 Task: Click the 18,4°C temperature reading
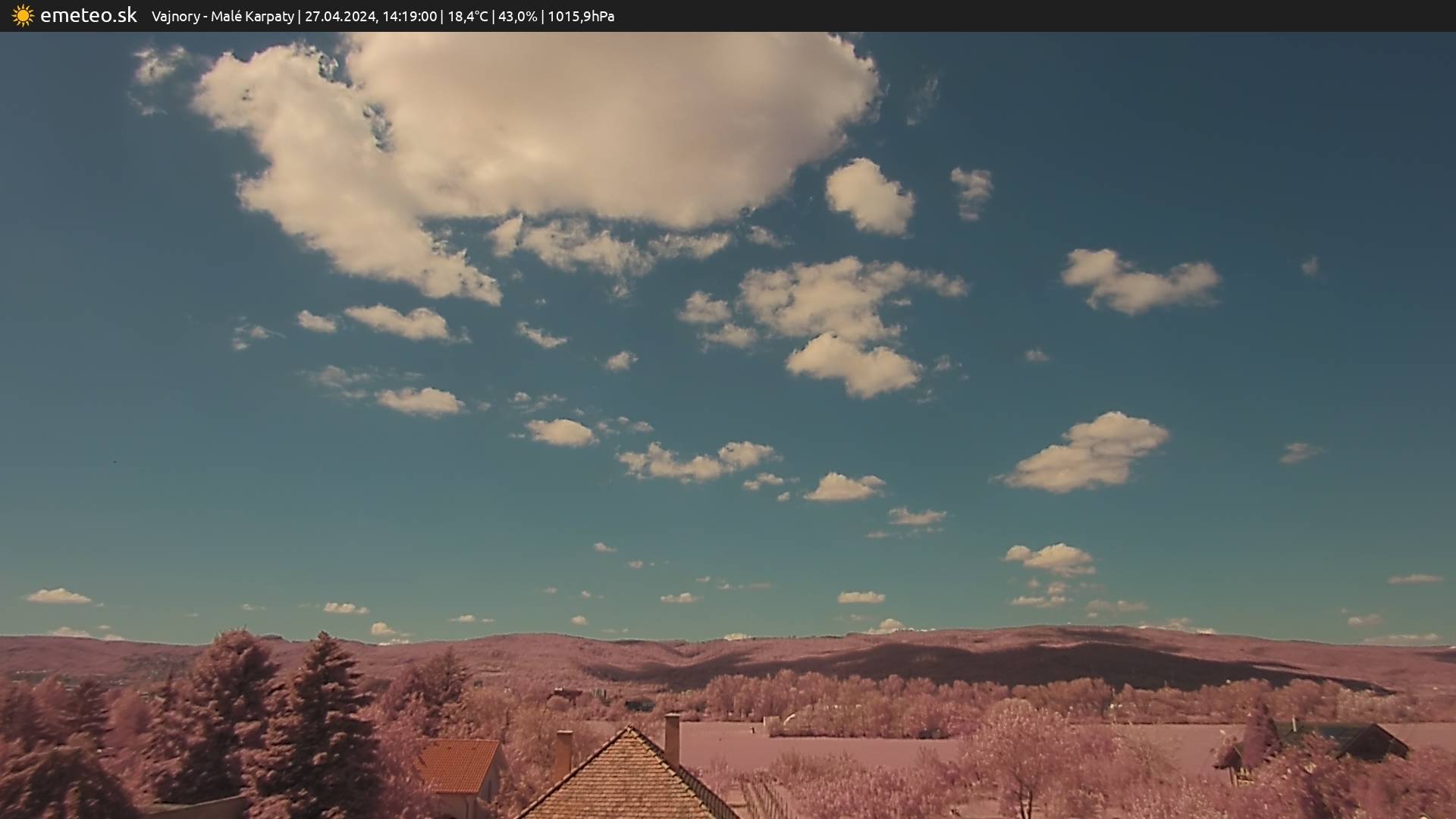click(x=468, y=17)
